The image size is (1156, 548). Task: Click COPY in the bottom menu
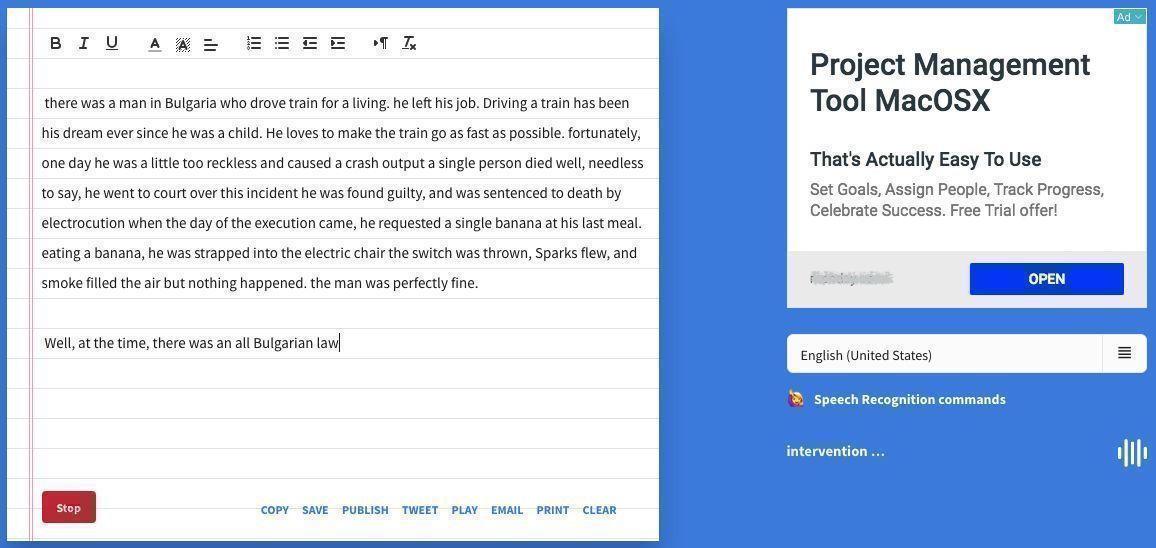tap(275, 510)
